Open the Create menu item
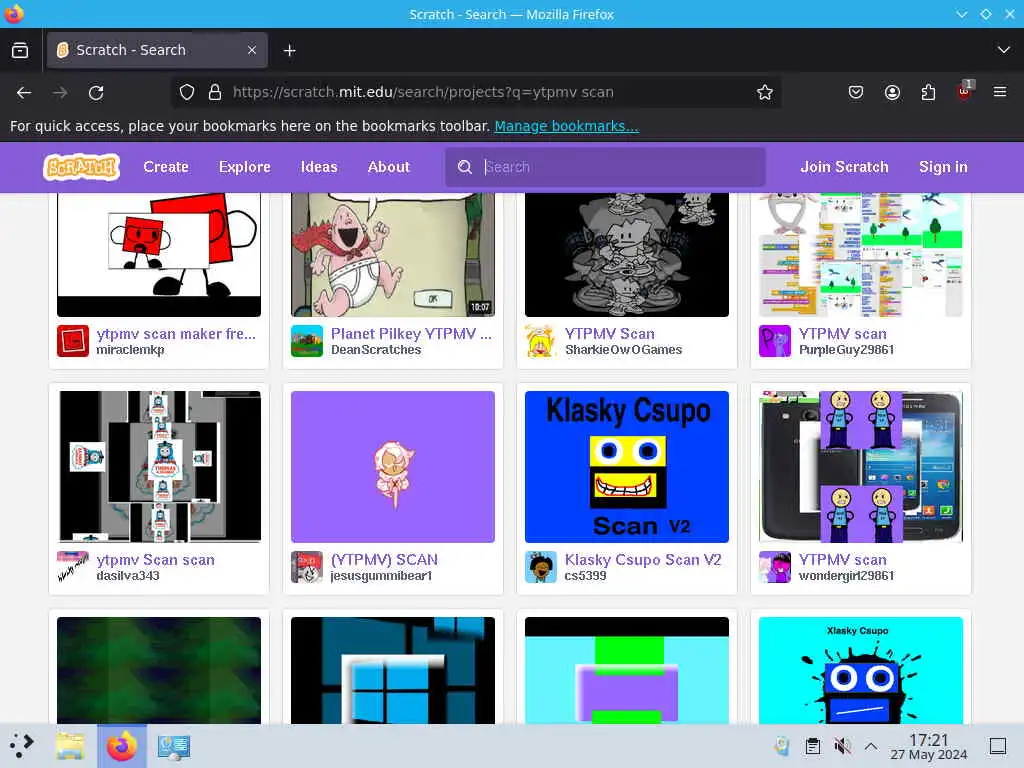The height and width of the screenshot is (768, 1024). coord(166,167)
